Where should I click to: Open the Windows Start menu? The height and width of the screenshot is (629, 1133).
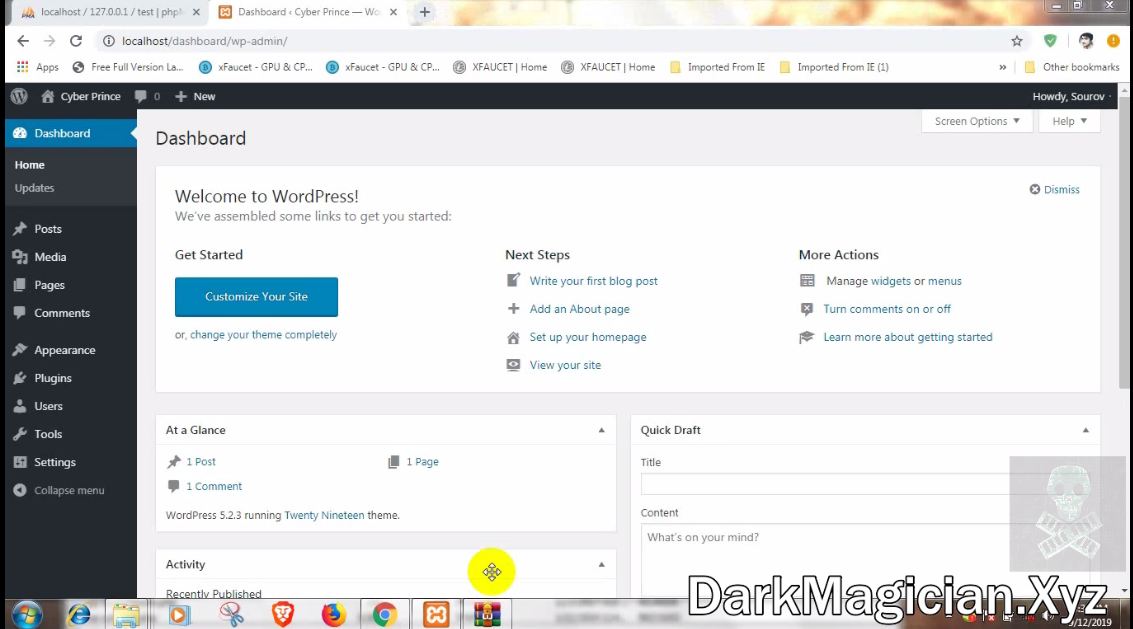tap(27, 615)
